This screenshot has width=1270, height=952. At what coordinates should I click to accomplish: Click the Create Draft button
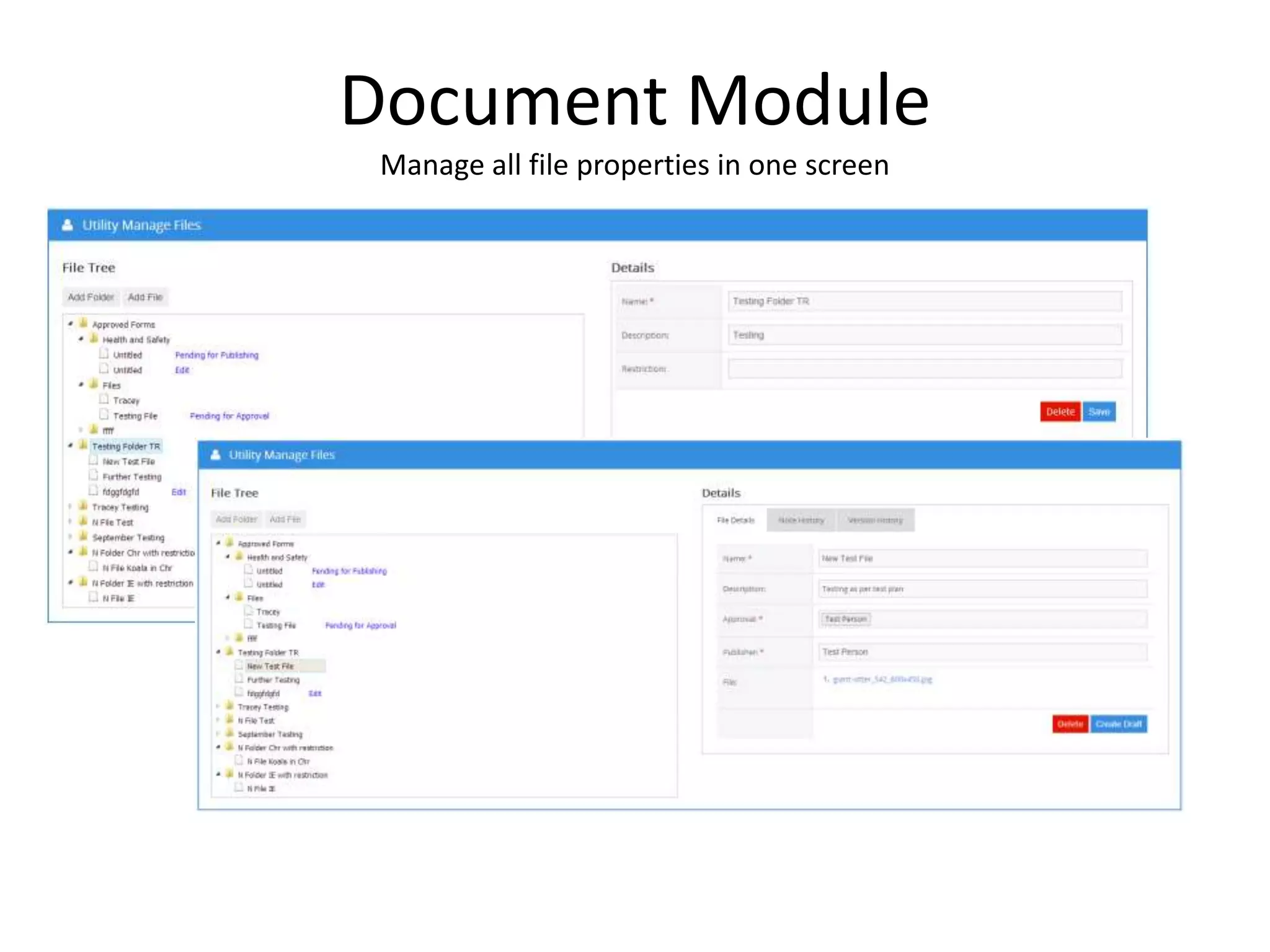click(x=1118, y=724)
